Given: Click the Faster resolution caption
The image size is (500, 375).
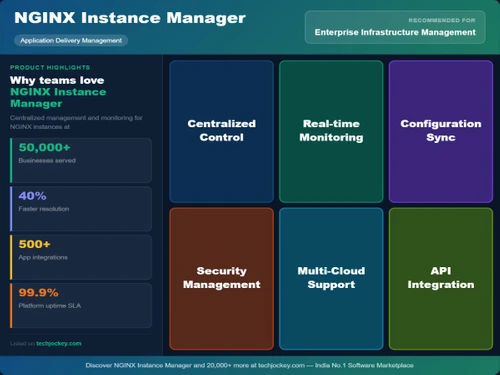Looking at the screenshot, I should 44,209.
